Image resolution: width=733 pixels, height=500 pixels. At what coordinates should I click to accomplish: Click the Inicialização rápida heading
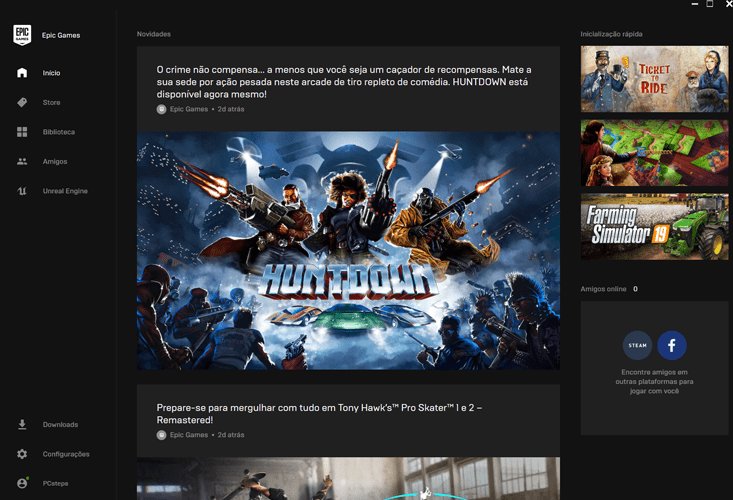click(x=611, y=34)
